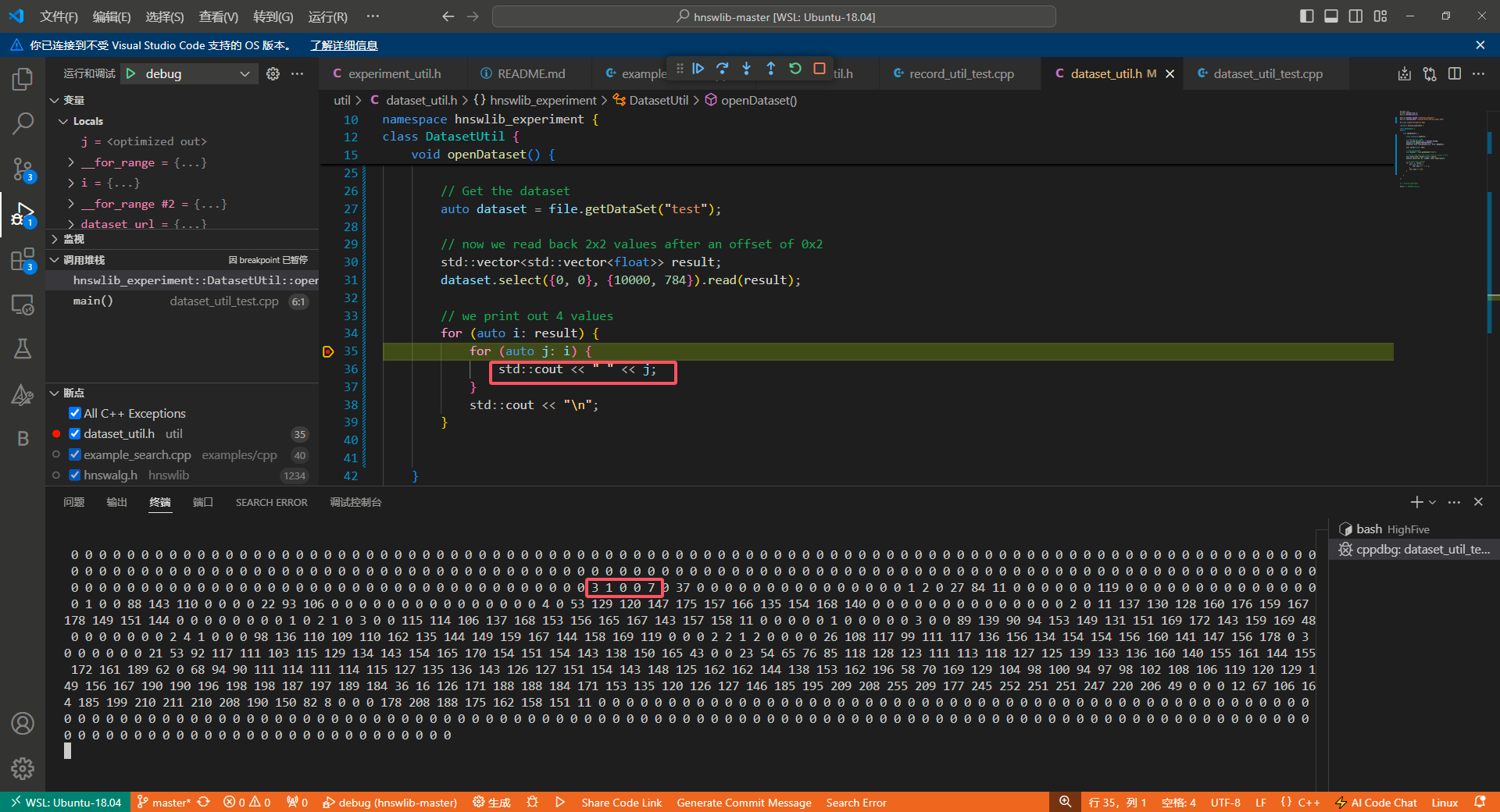1500x812 pixels.
Task: Expand the __for_range variable
Action: [71, 162]
